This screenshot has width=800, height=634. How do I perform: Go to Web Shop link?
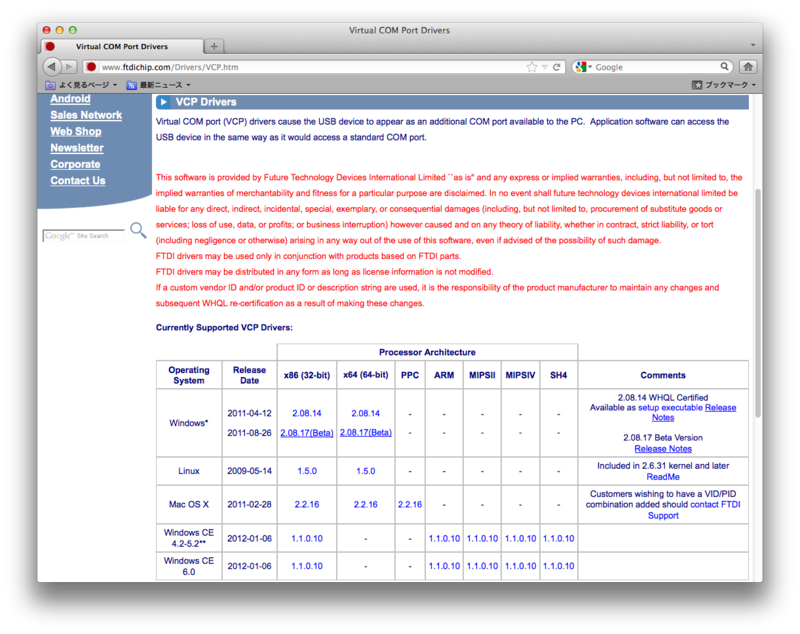[76, 132]
